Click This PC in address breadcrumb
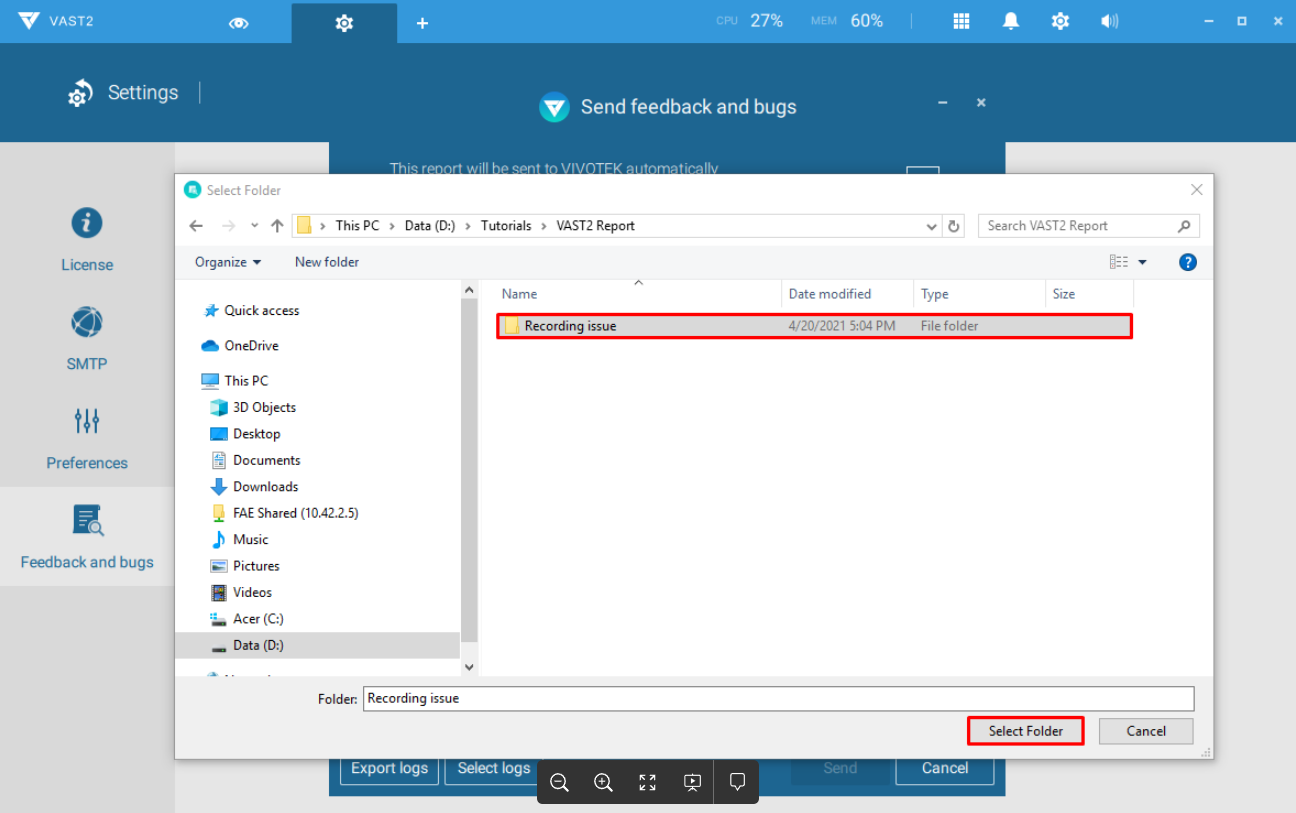Viewport: 1296px width, 813px height. point(357,226)
